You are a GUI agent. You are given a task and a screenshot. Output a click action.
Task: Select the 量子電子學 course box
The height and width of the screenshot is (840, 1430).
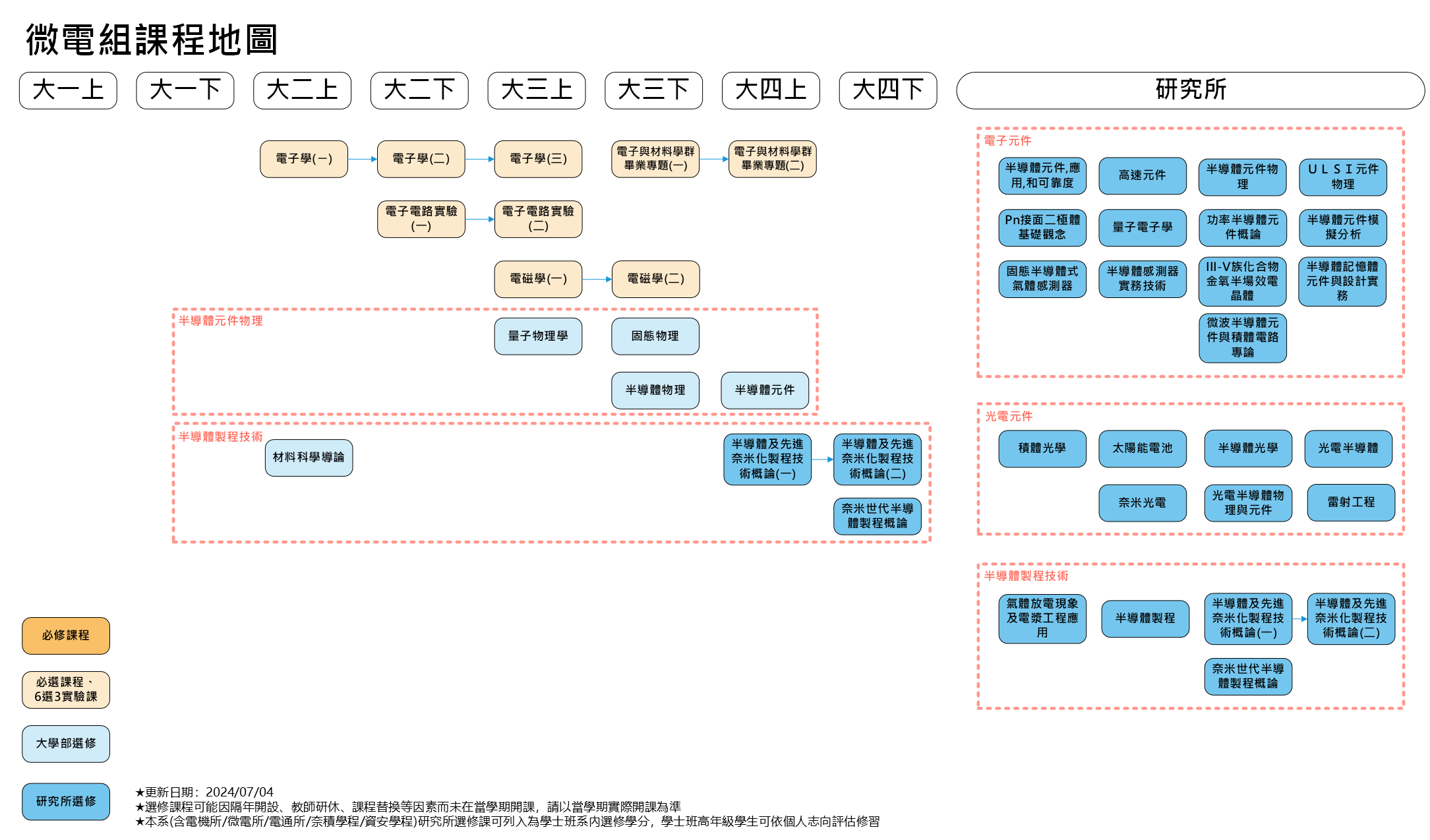click(1142, 227)
